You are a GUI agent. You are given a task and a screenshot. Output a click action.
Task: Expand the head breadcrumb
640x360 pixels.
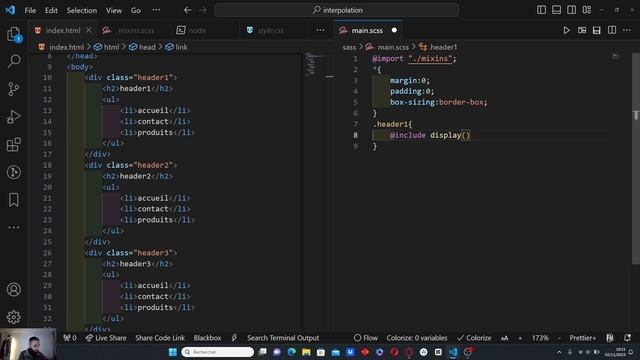(142, 47)
